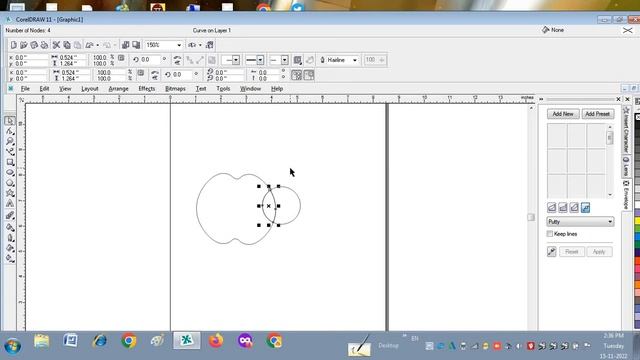Open the Layout menu
The height and width of the screenshot is (360, 640).
90,89
